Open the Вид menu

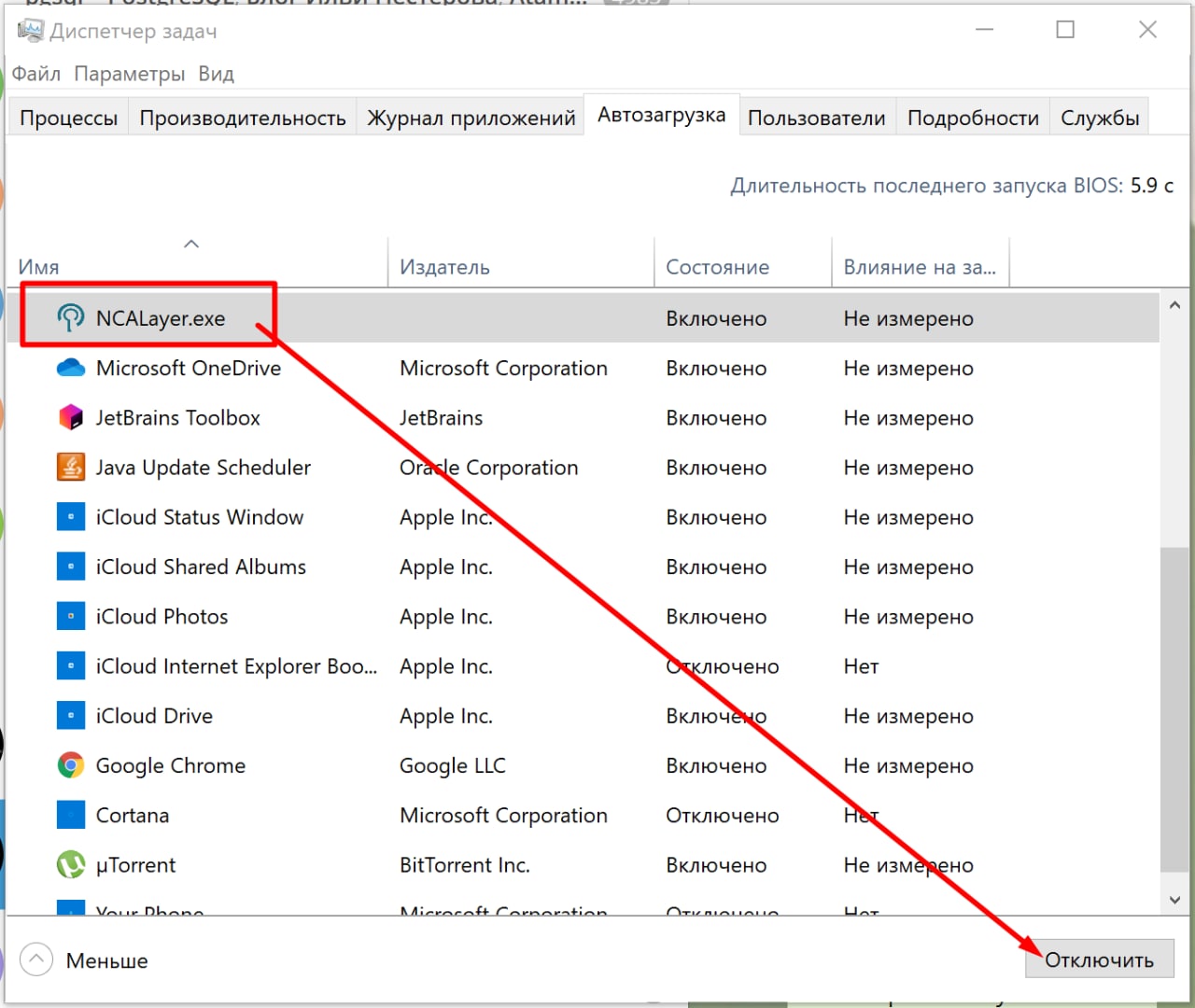point(216,74)
